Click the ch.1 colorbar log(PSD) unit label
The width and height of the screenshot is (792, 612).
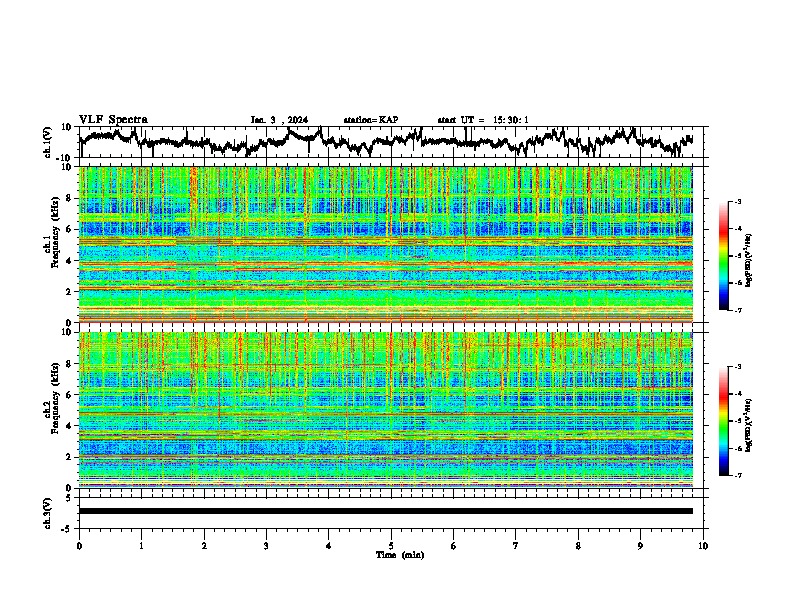(749, 260)
